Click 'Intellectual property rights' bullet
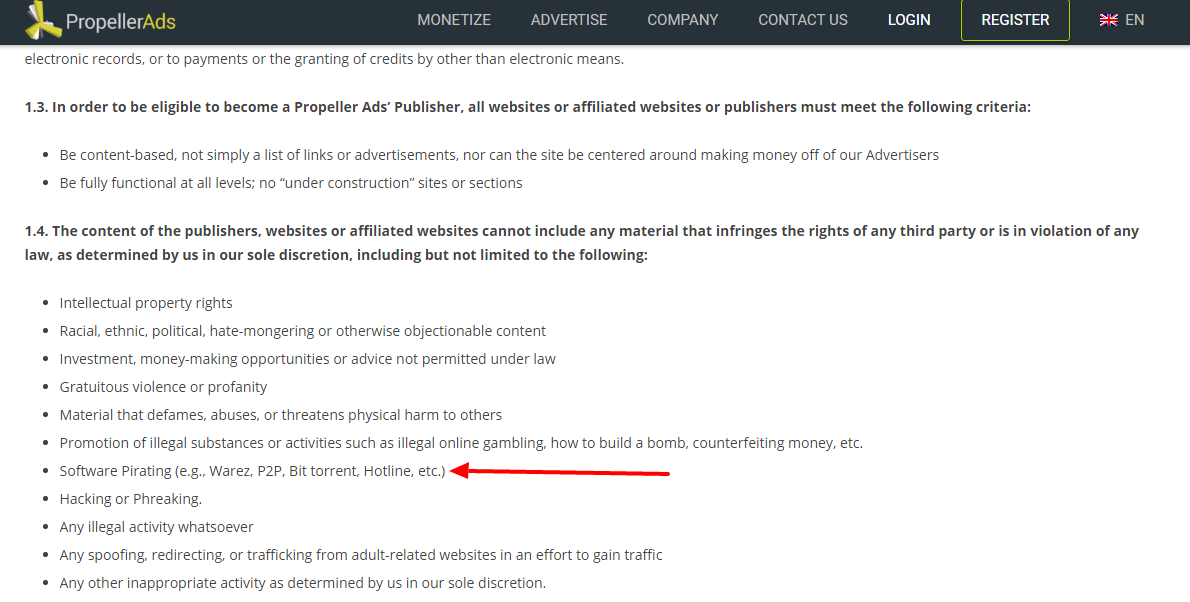Image resolution: width=1190 pixels, height=602 pixels. pos(146,303)
